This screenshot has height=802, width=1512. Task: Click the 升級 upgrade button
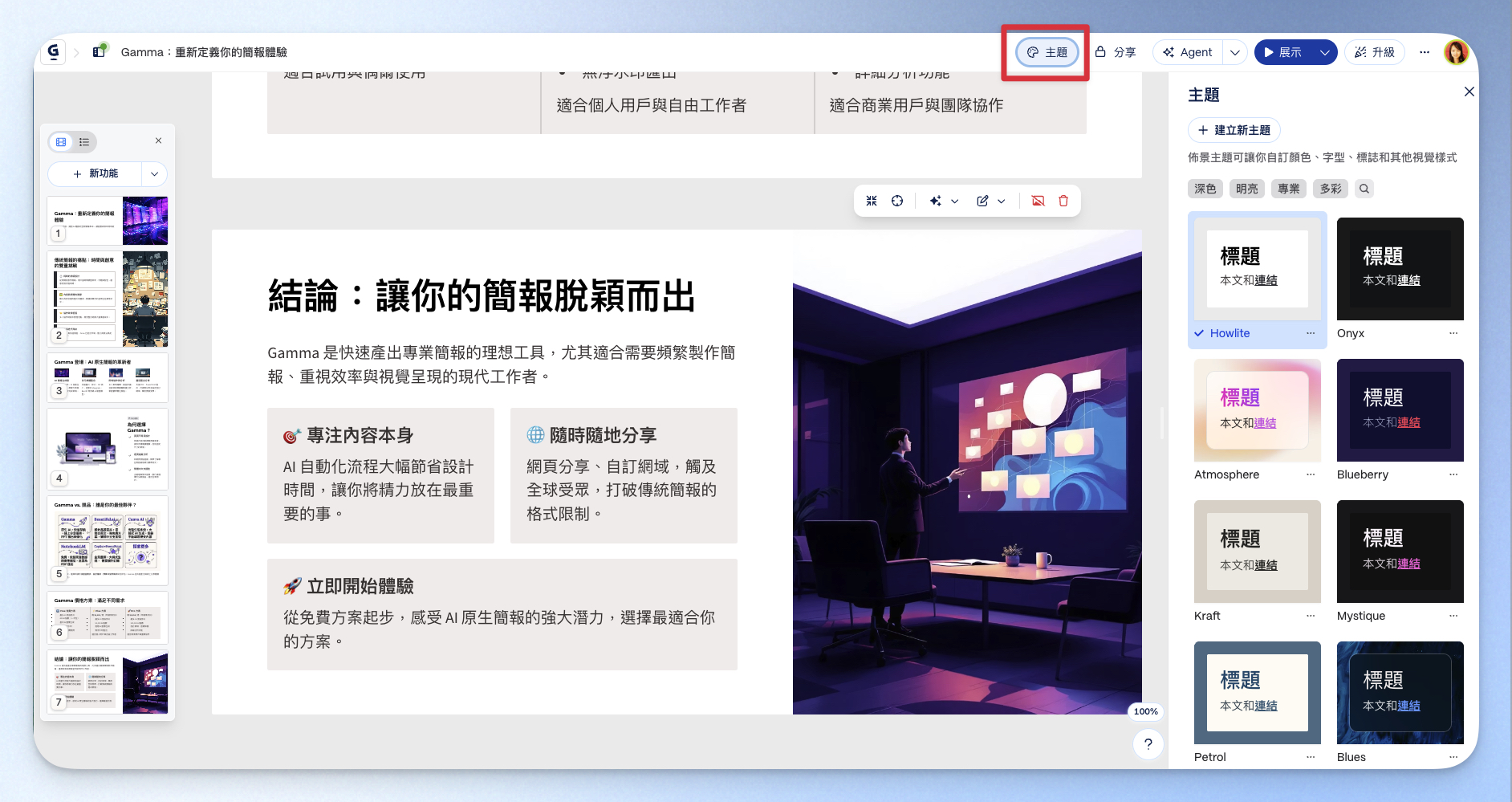pyautogui.click(x=1375, y=52)
